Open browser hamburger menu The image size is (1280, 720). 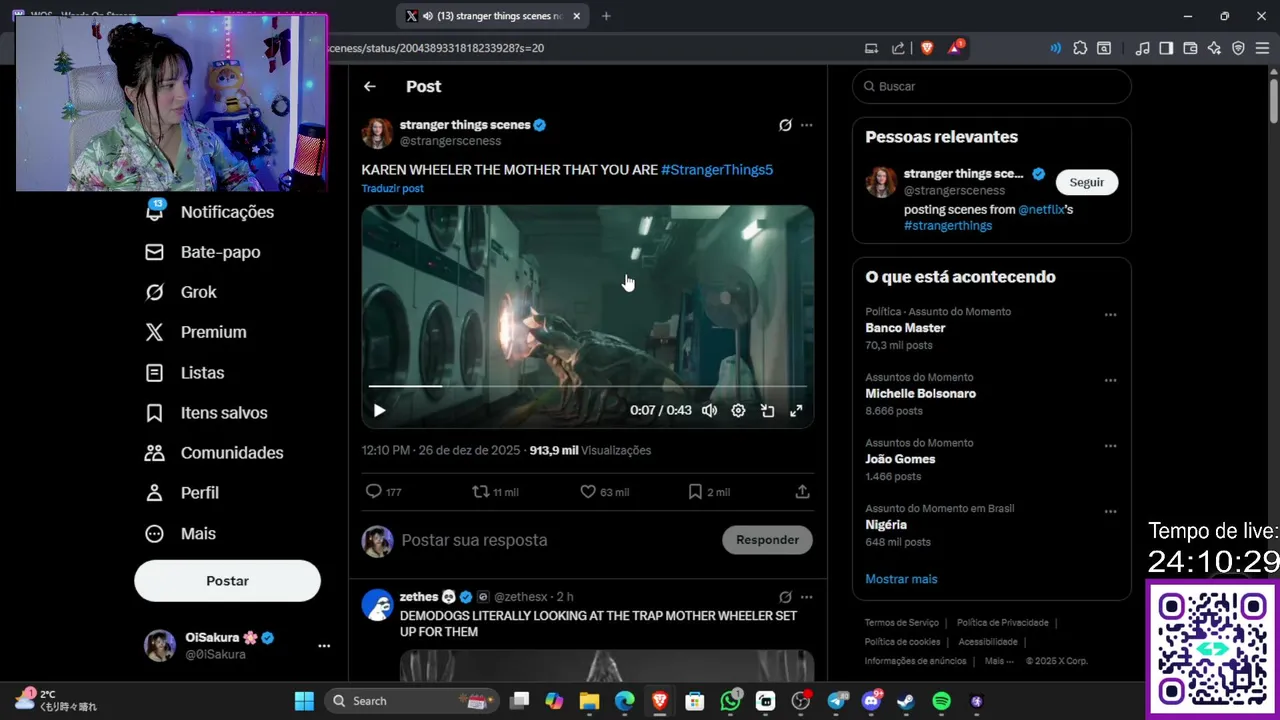tap(1262, 48)
